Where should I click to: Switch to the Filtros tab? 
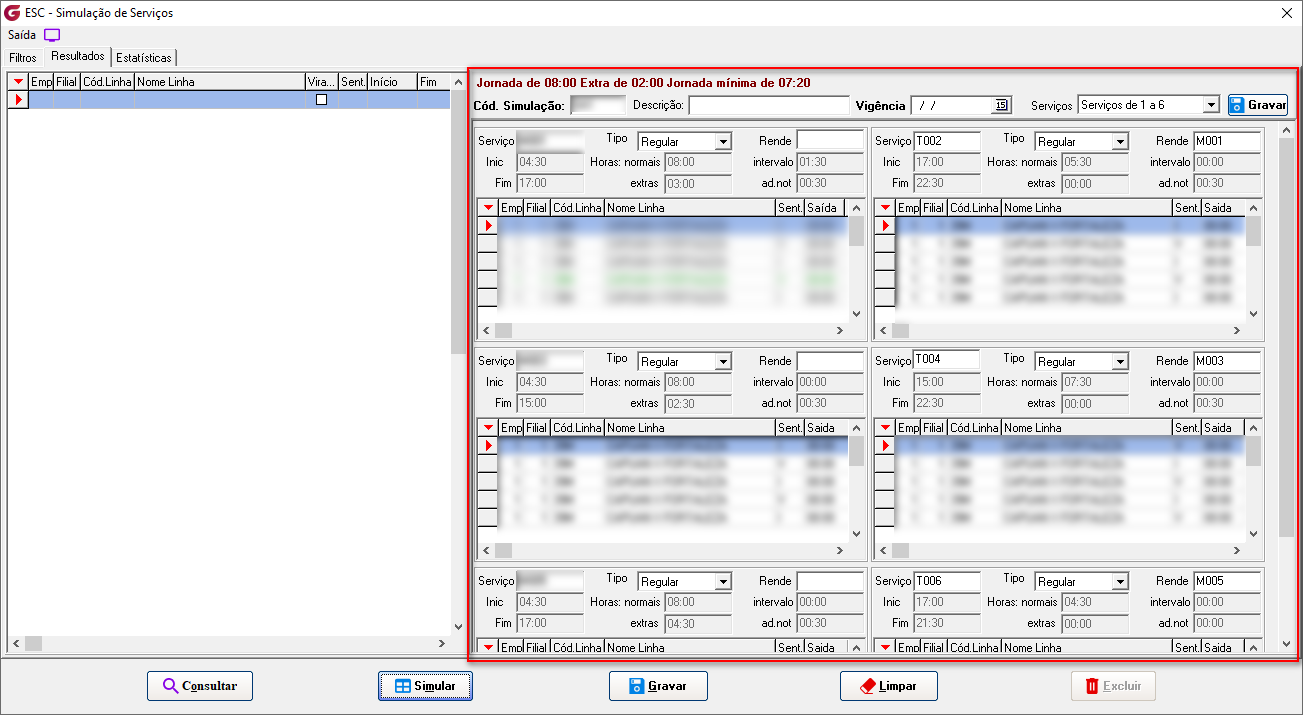point(23,58)
